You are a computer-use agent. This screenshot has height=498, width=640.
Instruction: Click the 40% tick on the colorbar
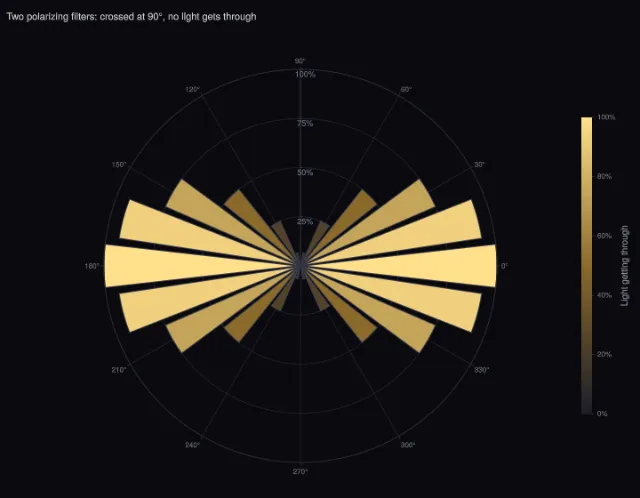604,295
